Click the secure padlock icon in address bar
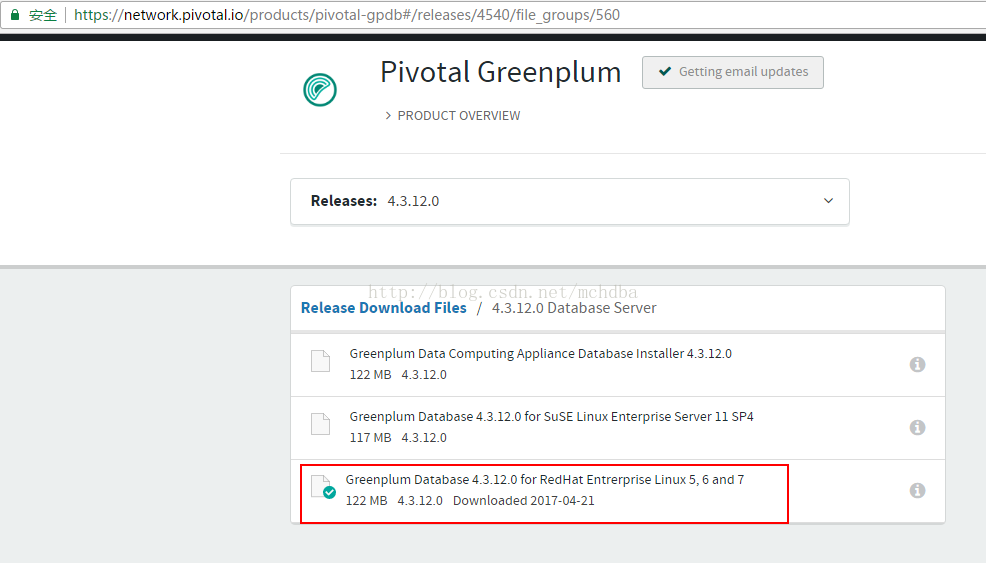 click(15, 14)
